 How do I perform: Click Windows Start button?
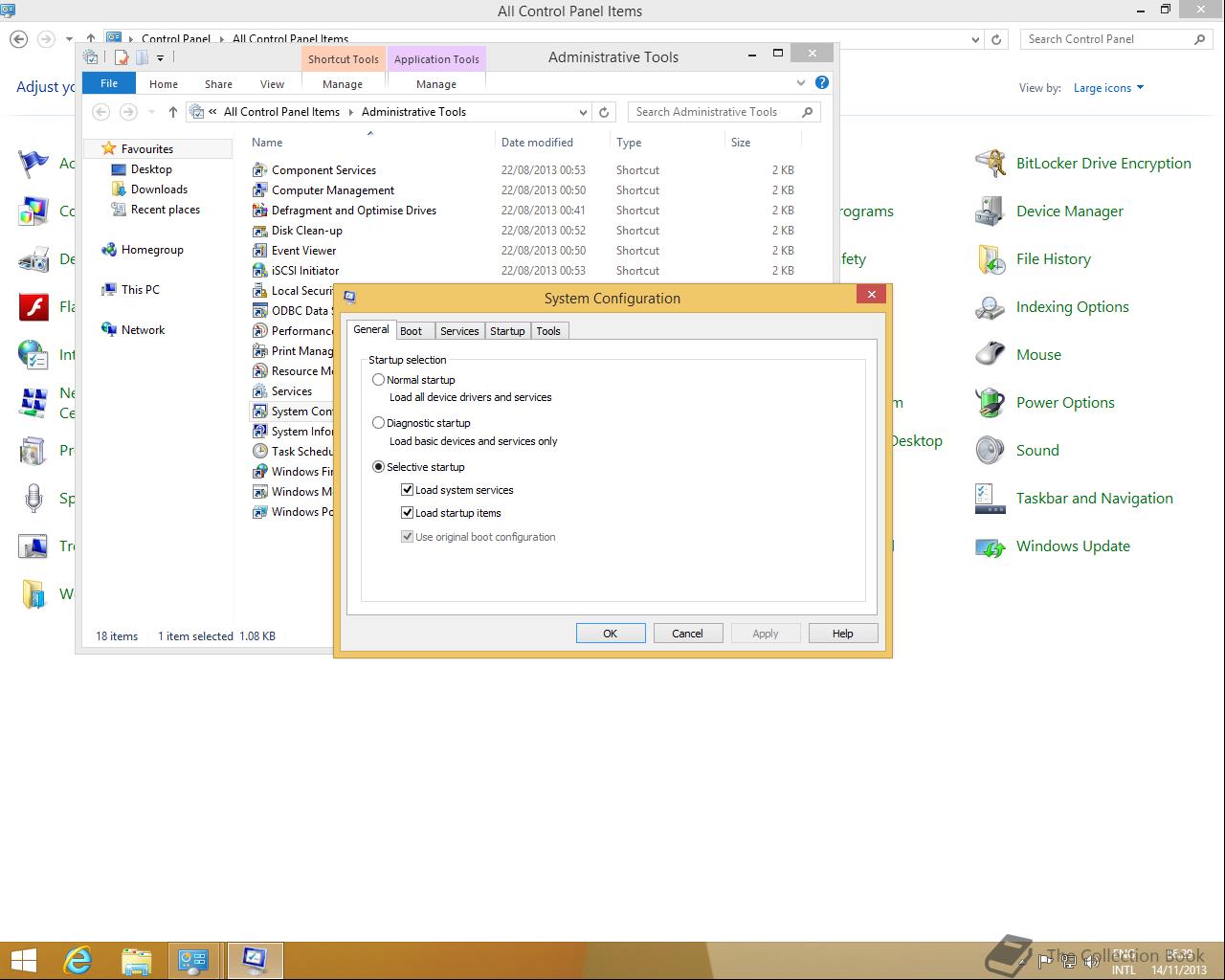coord(23,960)
